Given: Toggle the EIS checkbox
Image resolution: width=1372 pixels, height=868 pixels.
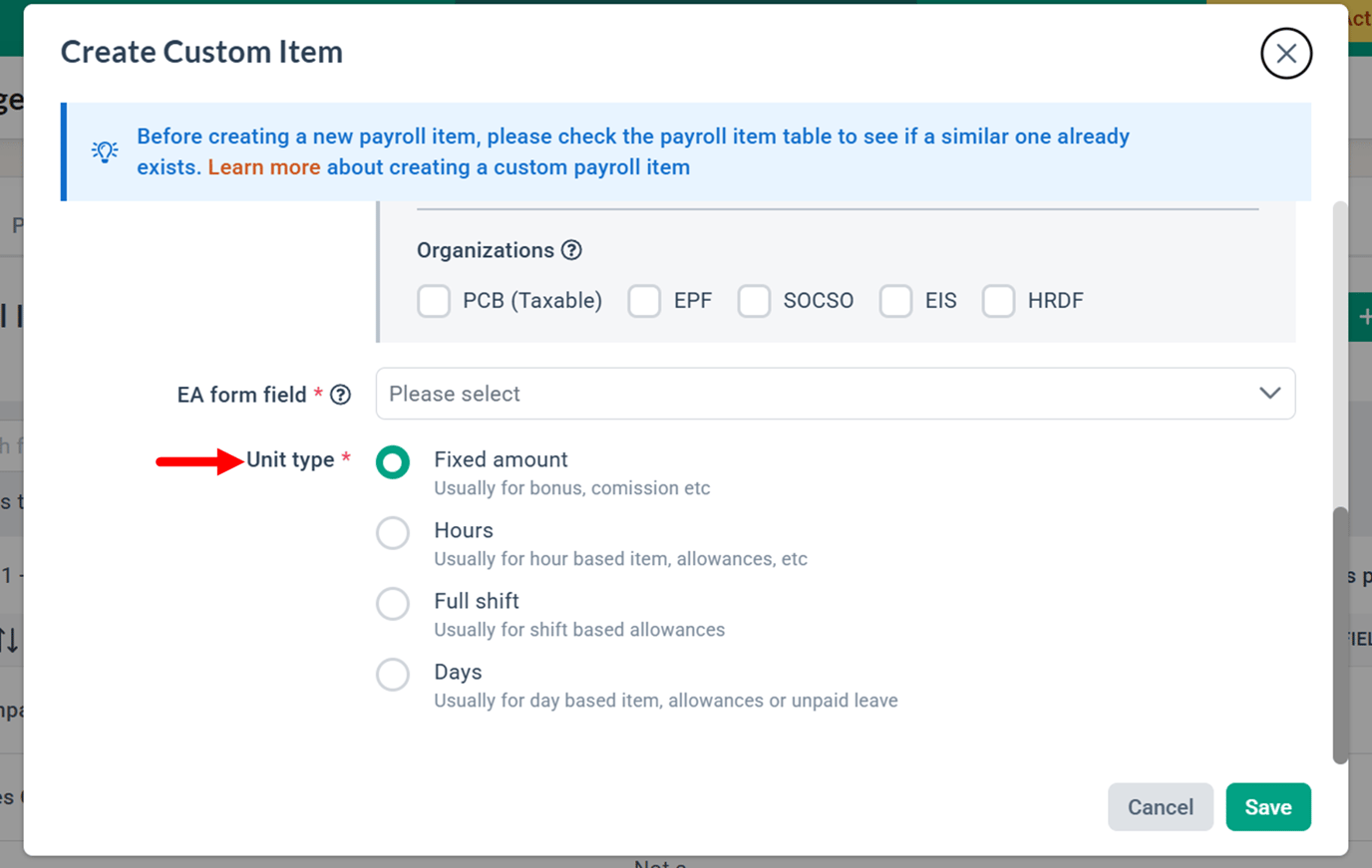Looking at the screenshot, I should [x=895, y=301].
